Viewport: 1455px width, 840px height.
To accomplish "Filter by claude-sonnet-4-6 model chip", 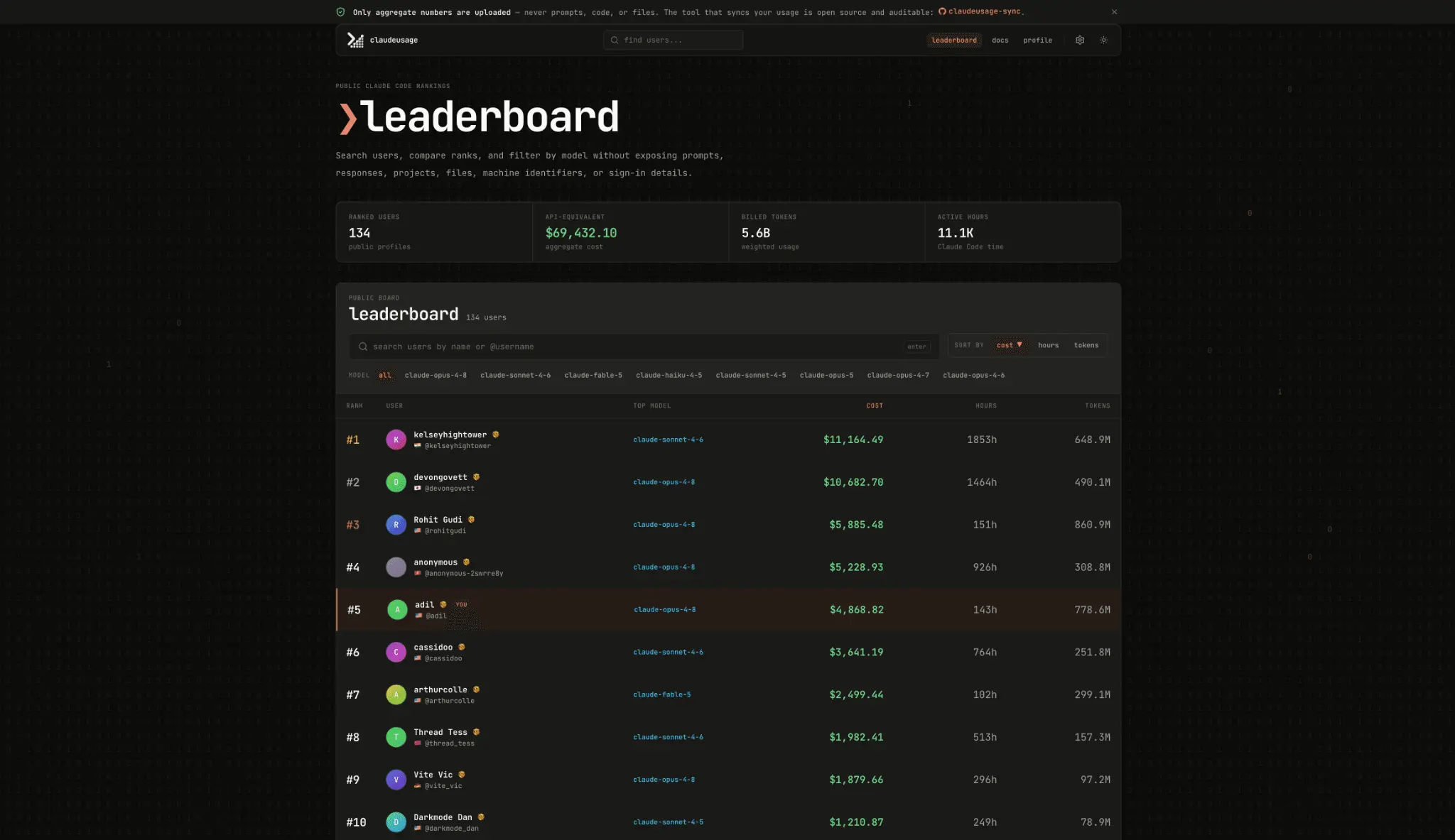I will pos(515,375).
